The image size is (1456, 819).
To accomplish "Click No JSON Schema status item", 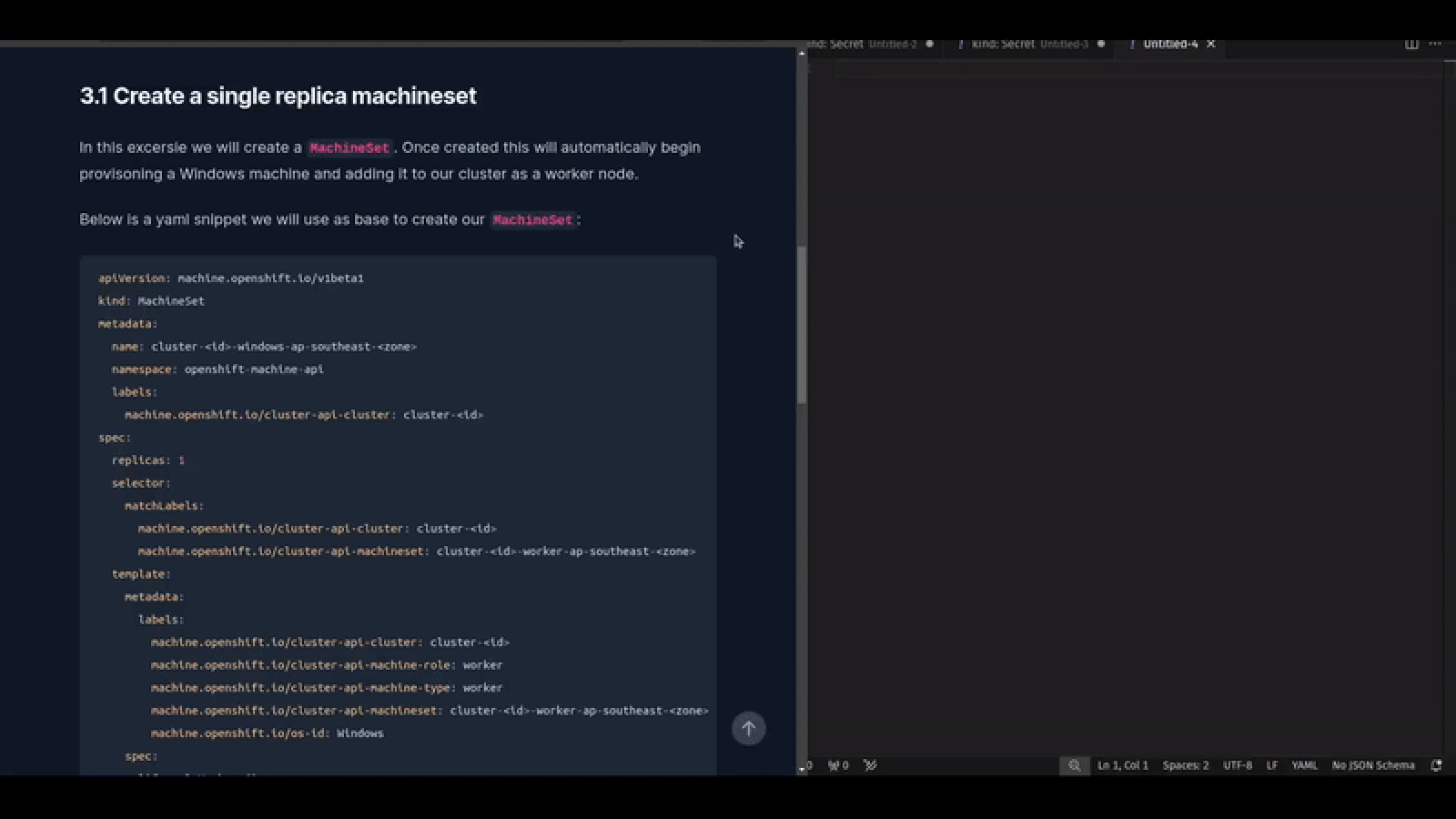I will pos(1372,765).
